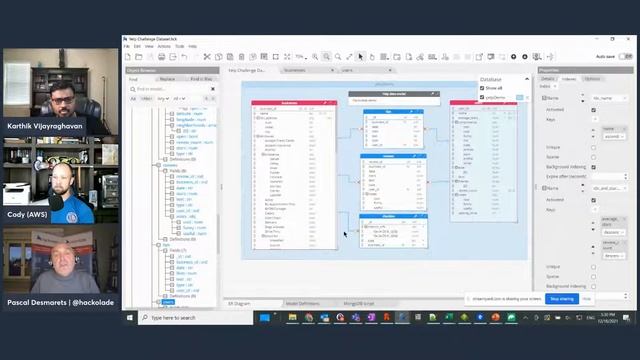Image resolution: width=640 pixels, height=360 pixels.
Task: Toggle Activated for the second index
Action: coord(593,200)
